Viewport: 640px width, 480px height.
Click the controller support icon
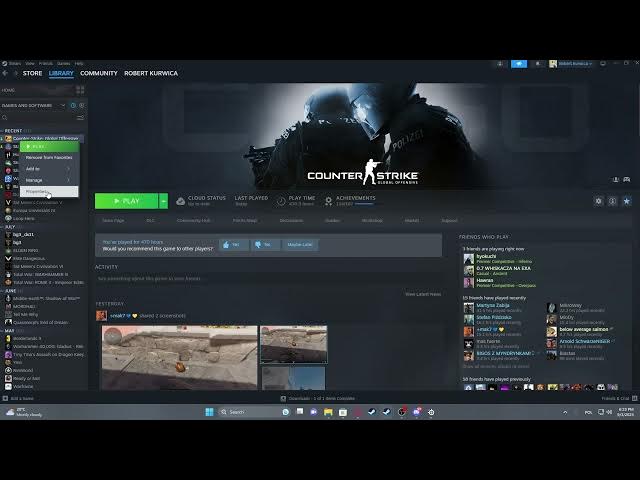click(627, 180)
